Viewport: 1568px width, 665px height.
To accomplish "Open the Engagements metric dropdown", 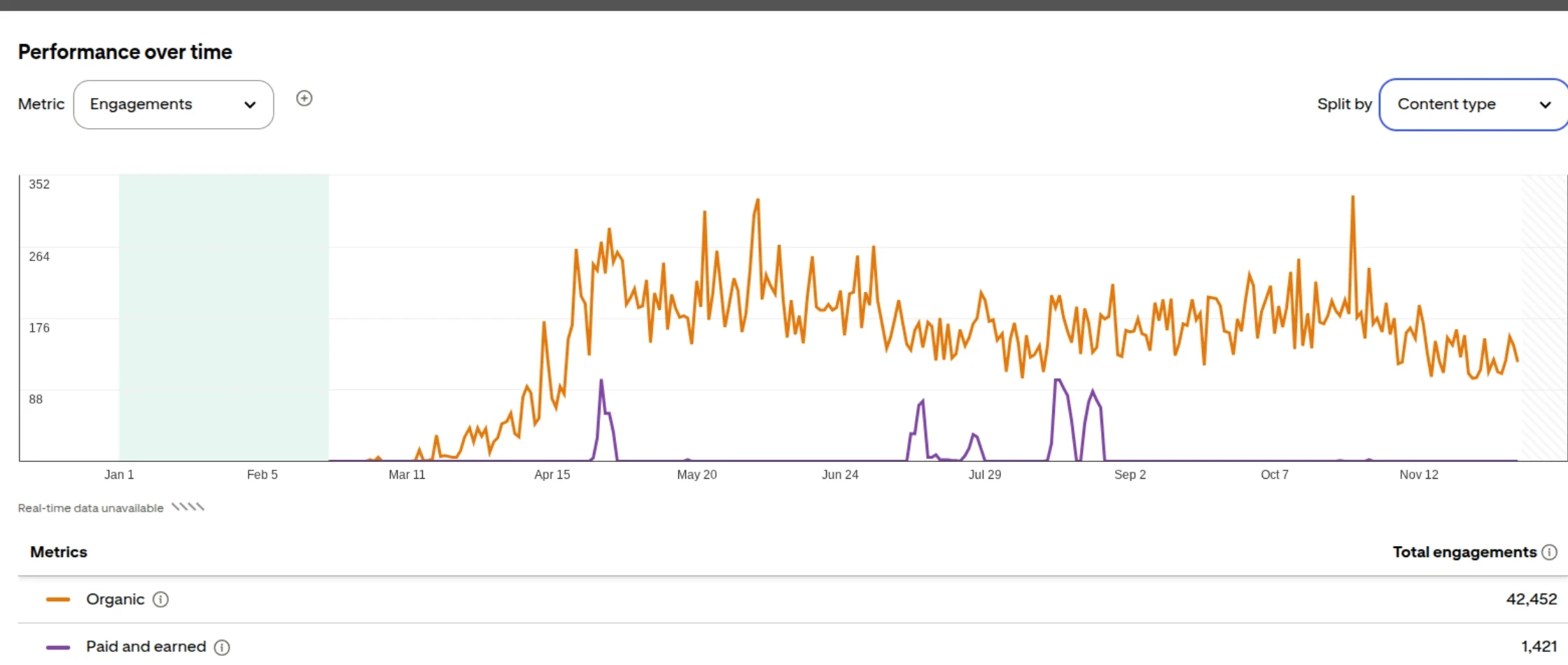I will 173,104.
